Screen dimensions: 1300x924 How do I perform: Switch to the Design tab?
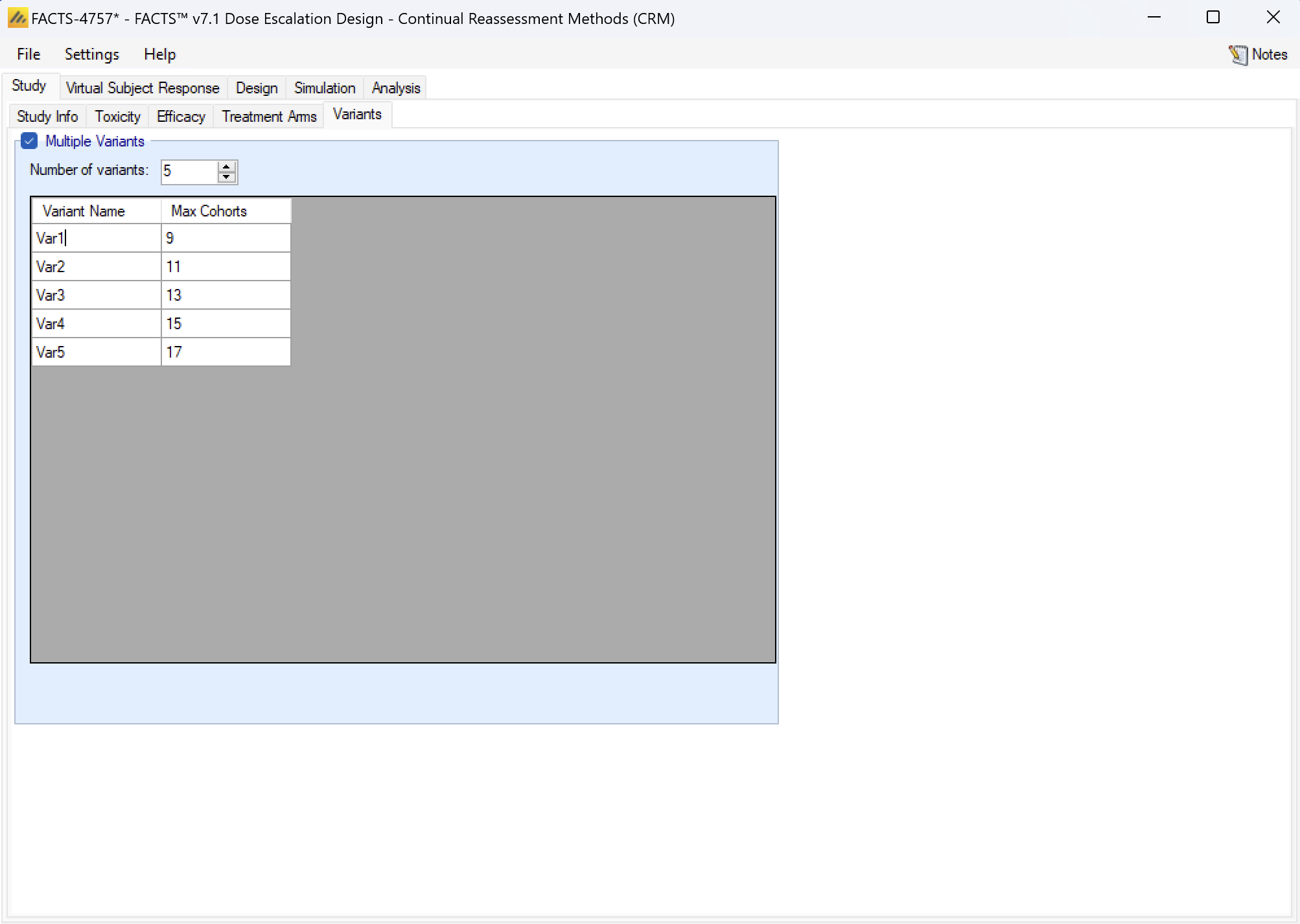coord(257,87)
